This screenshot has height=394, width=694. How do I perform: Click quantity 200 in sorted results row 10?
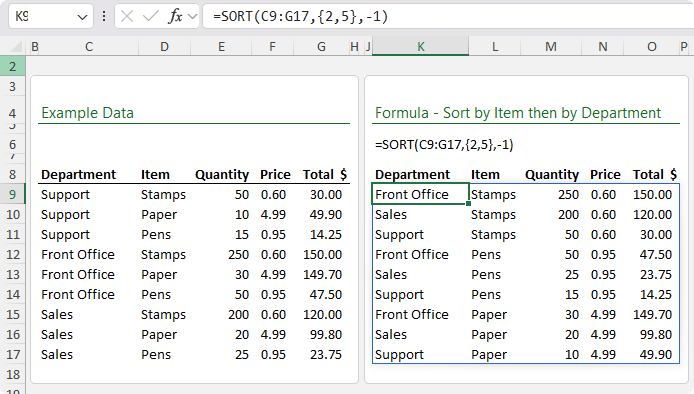click(x=568, y=215)
